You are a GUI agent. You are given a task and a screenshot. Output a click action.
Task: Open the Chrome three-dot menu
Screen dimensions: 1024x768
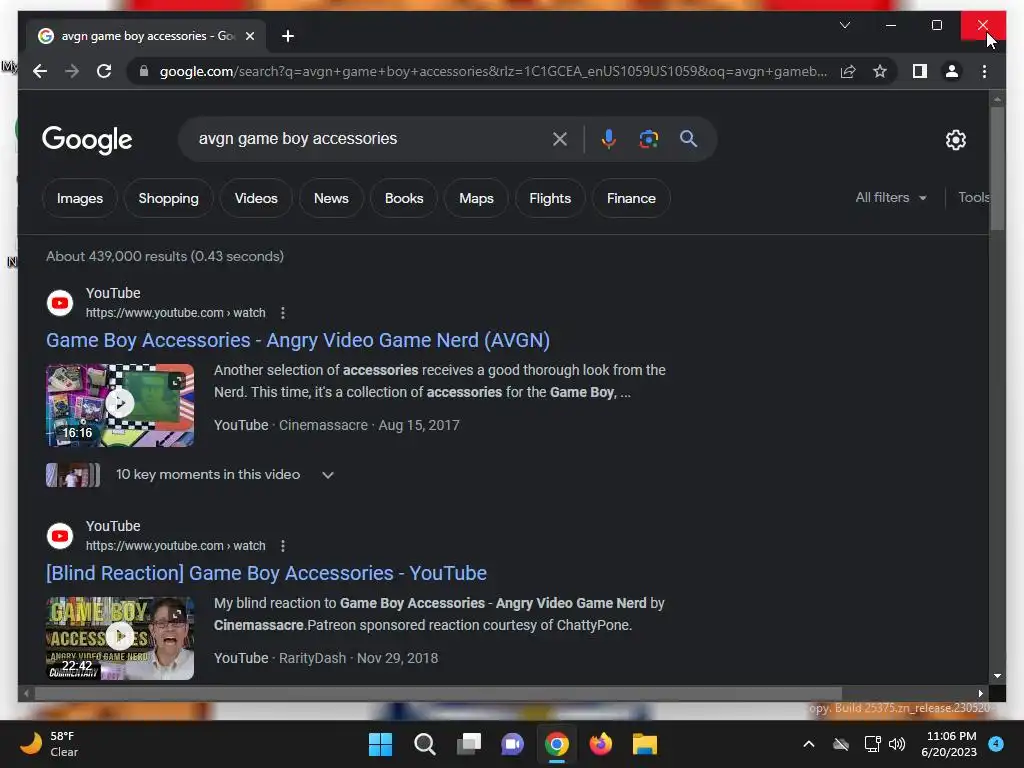pos(984,71)
